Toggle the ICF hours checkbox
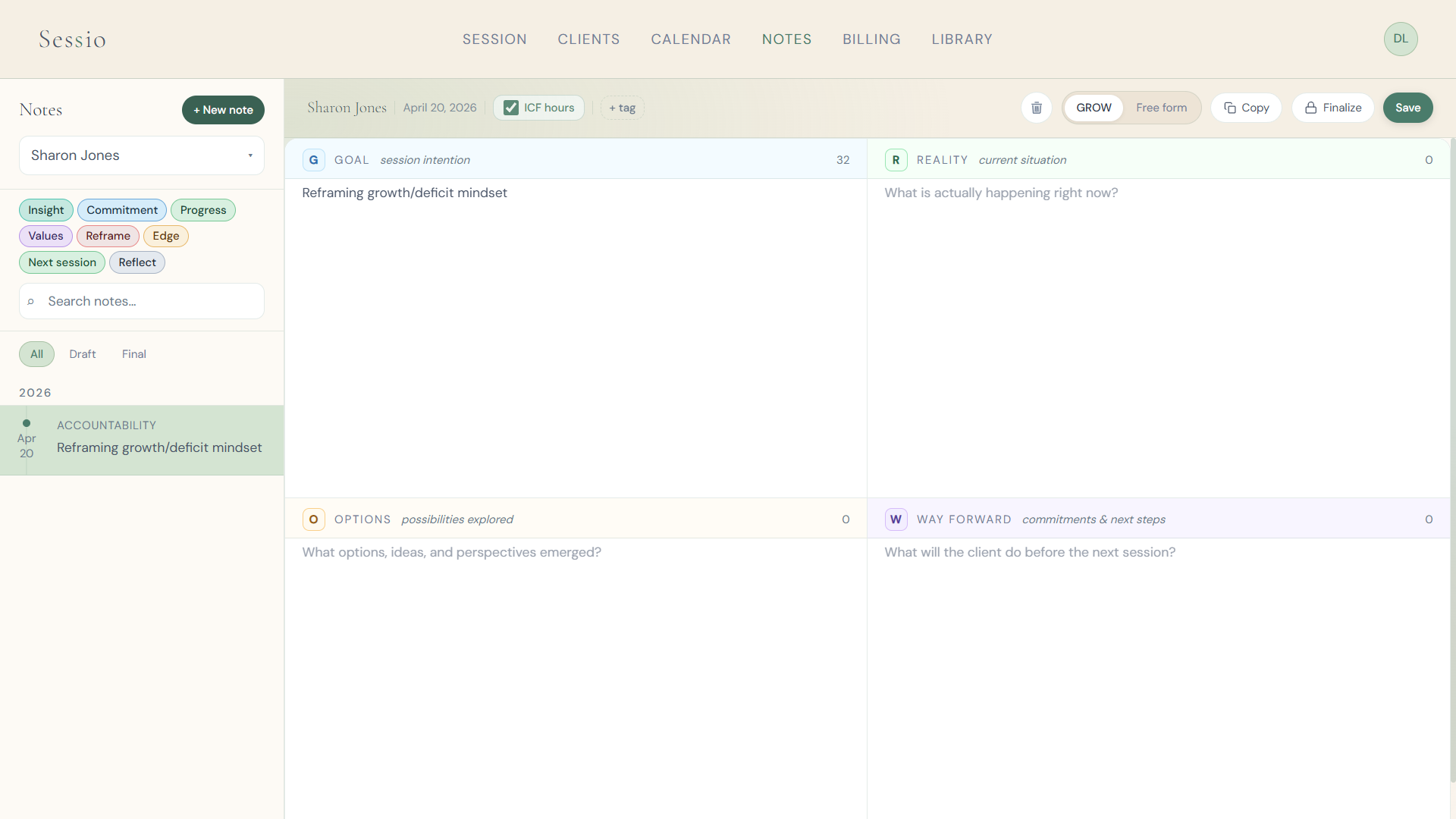 [x=511, y=108]
